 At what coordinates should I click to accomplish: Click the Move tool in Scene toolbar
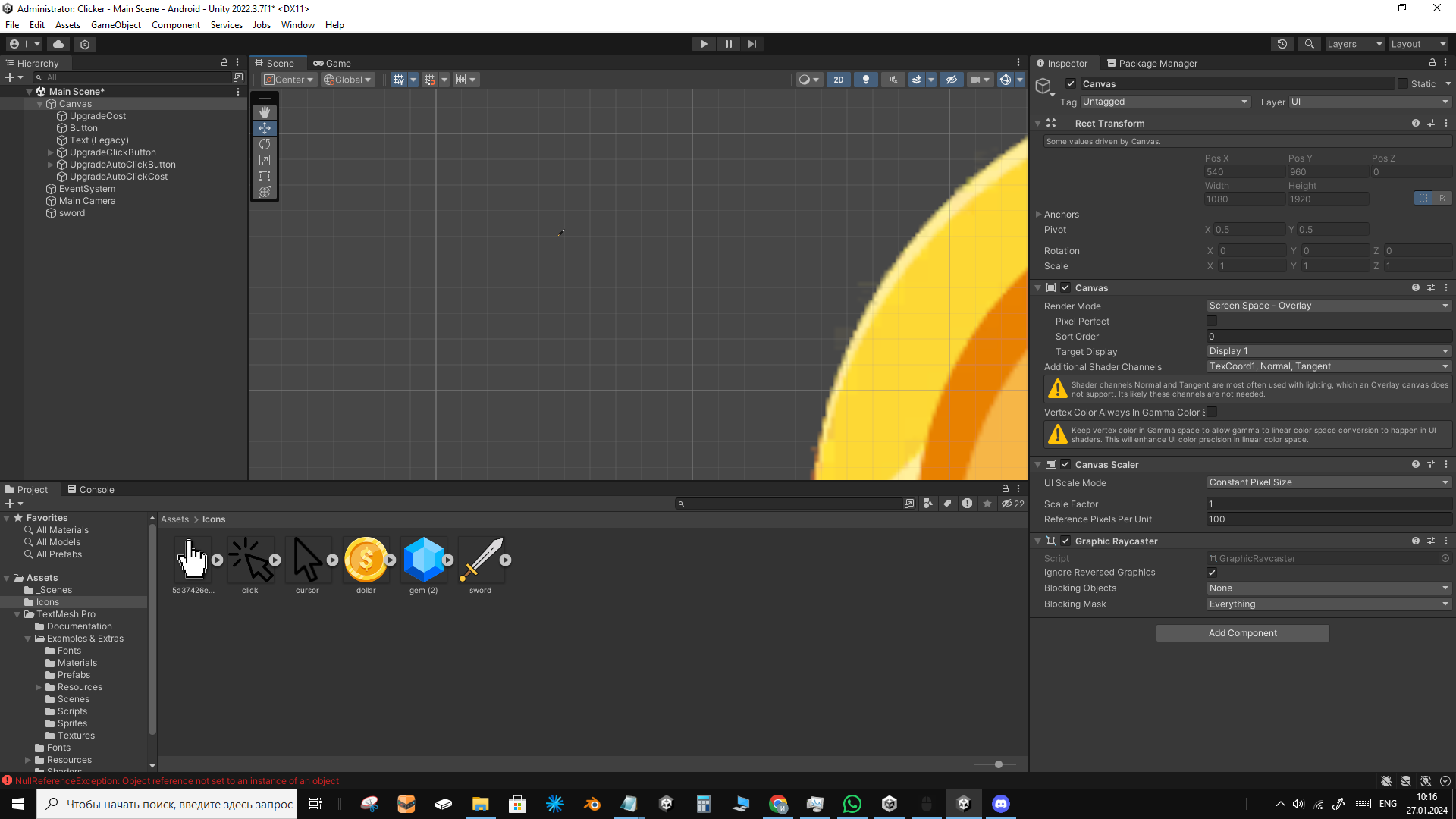pyautogui.click(x=264, y=127)
